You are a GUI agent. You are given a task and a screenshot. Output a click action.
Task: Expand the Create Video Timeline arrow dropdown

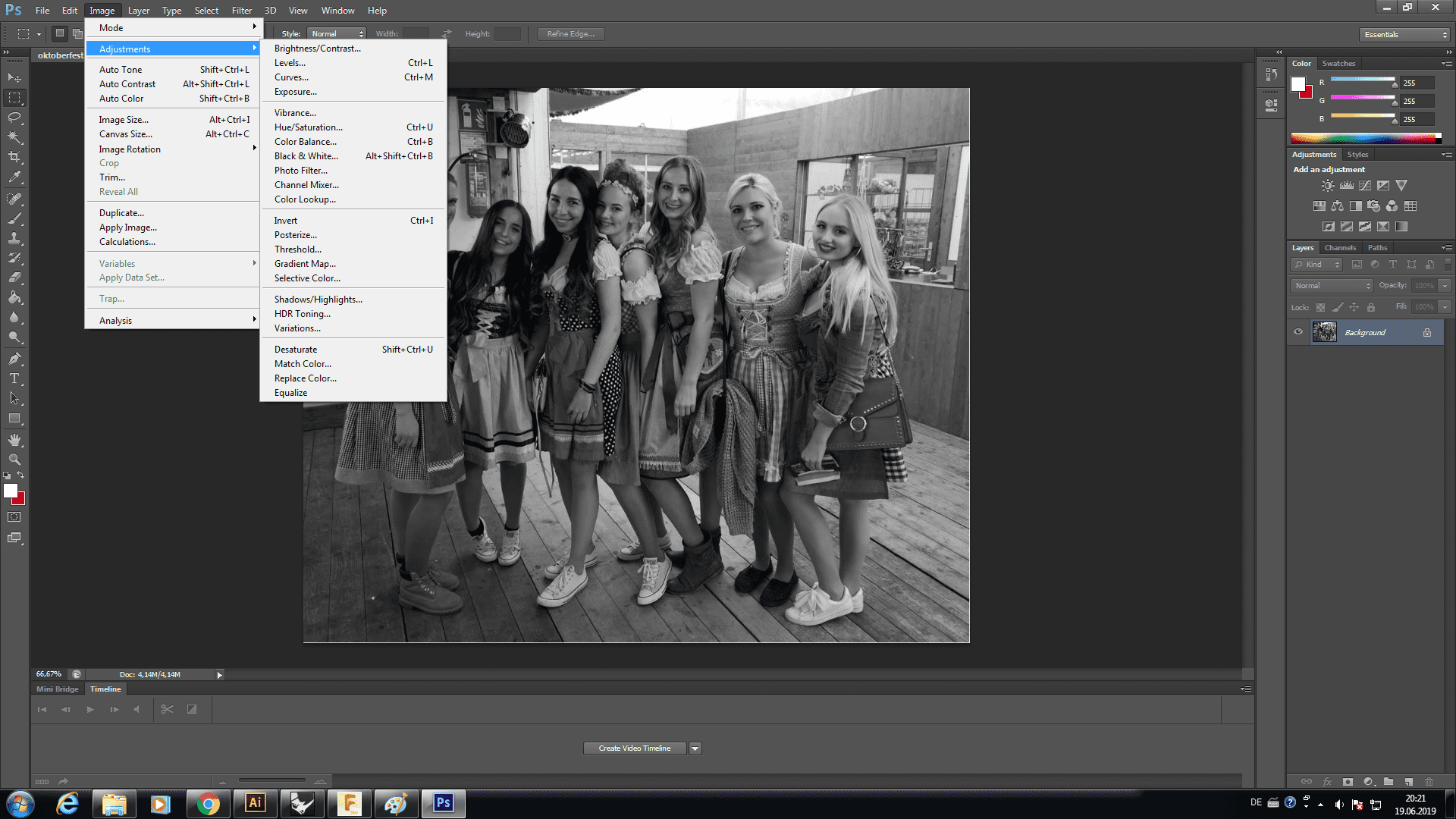pyautogui.click(x=695, y=748)
